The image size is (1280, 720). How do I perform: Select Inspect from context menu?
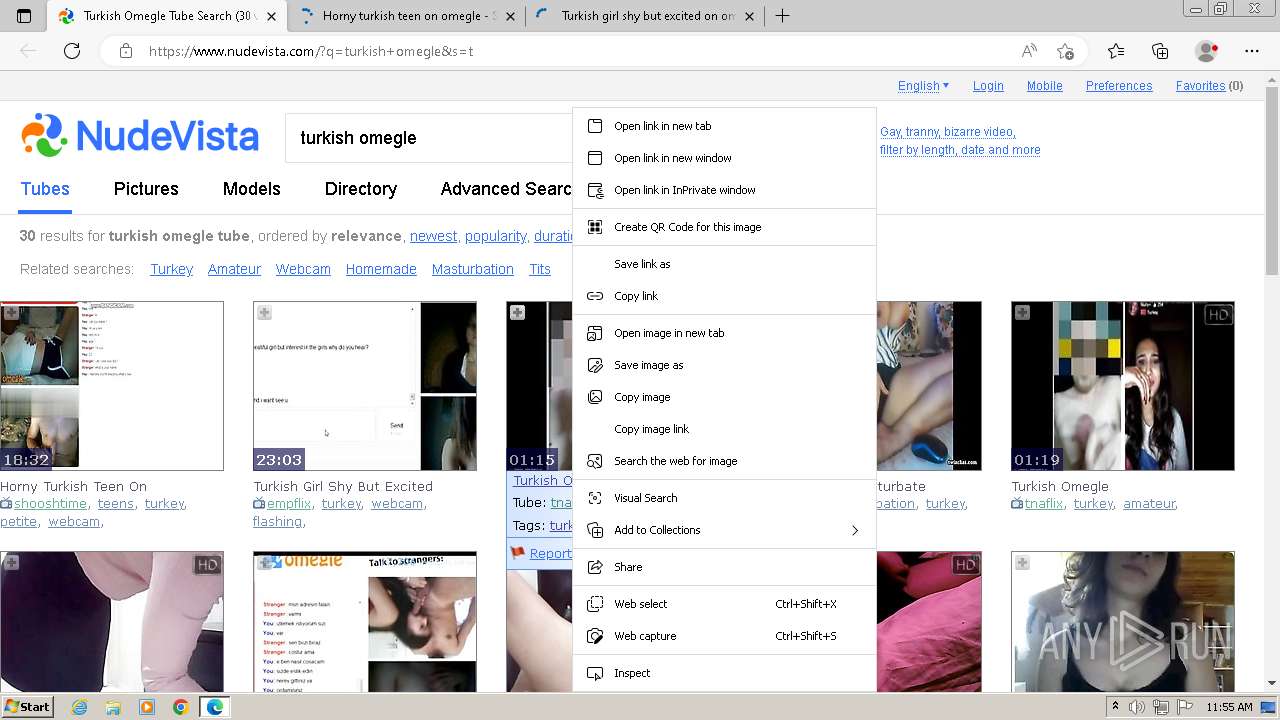tap(724, 673)
